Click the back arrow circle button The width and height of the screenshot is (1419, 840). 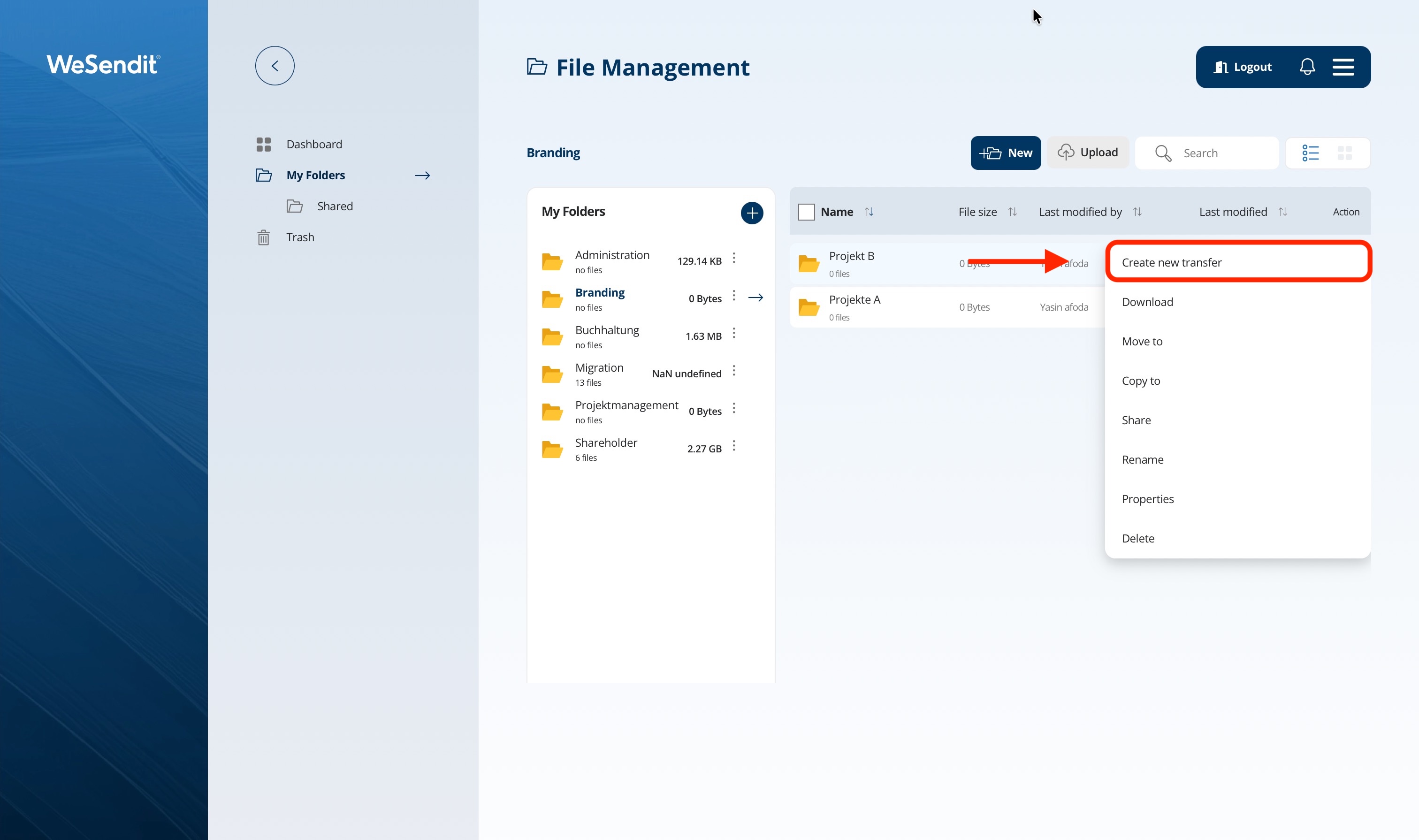pyautogui.click(x=275, y=66)
